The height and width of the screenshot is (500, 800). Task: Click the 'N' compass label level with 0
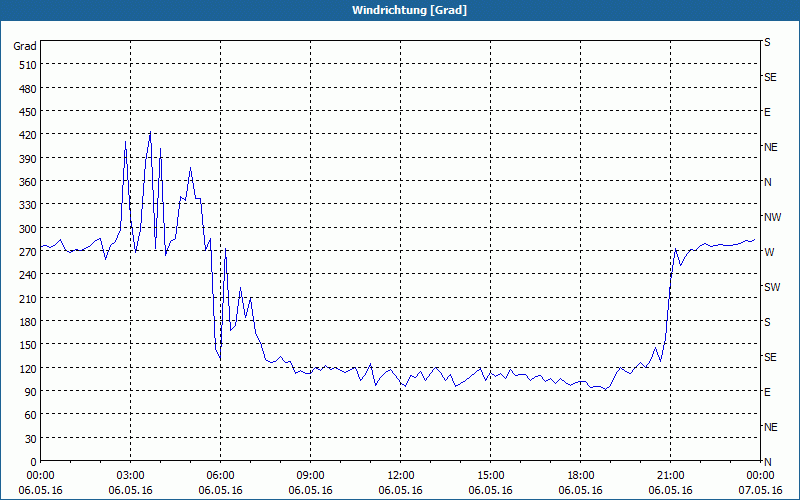[767, 462]
